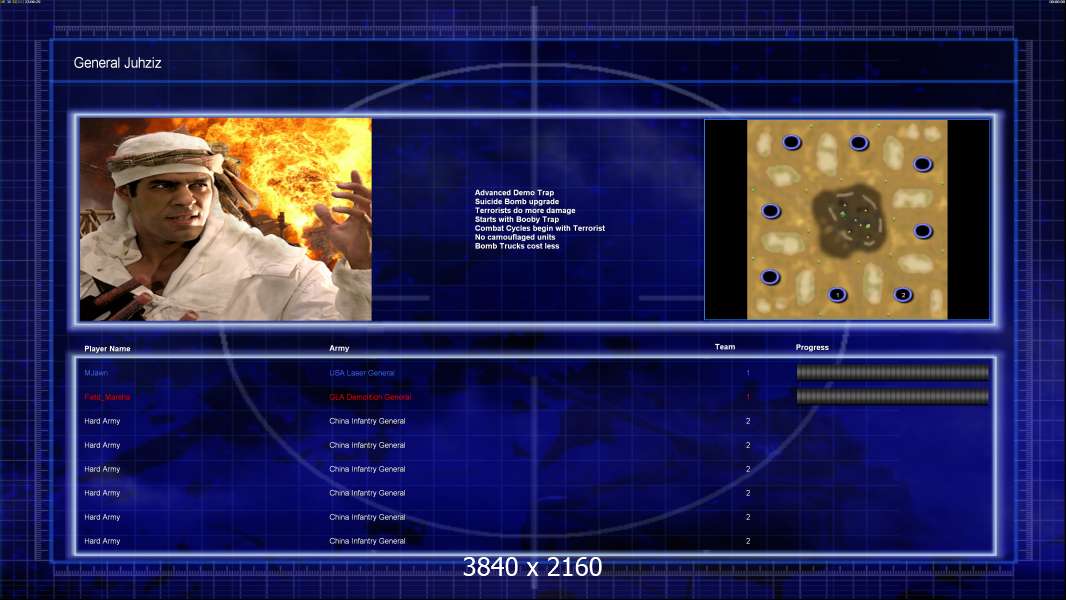The image size is (1066, 600).
Task: Click the 'Army' column header
Action: [339, 348]
